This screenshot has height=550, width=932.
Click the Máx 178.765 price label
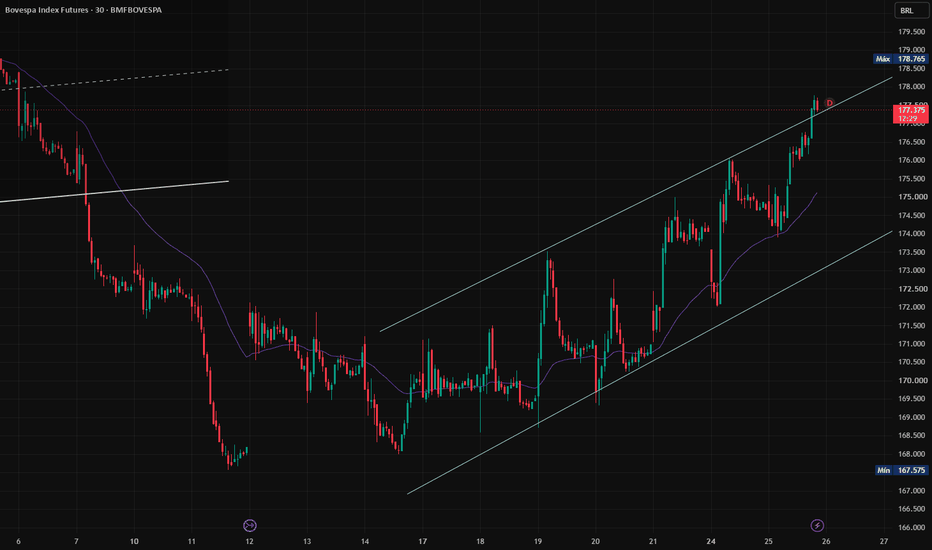(901, 59)
